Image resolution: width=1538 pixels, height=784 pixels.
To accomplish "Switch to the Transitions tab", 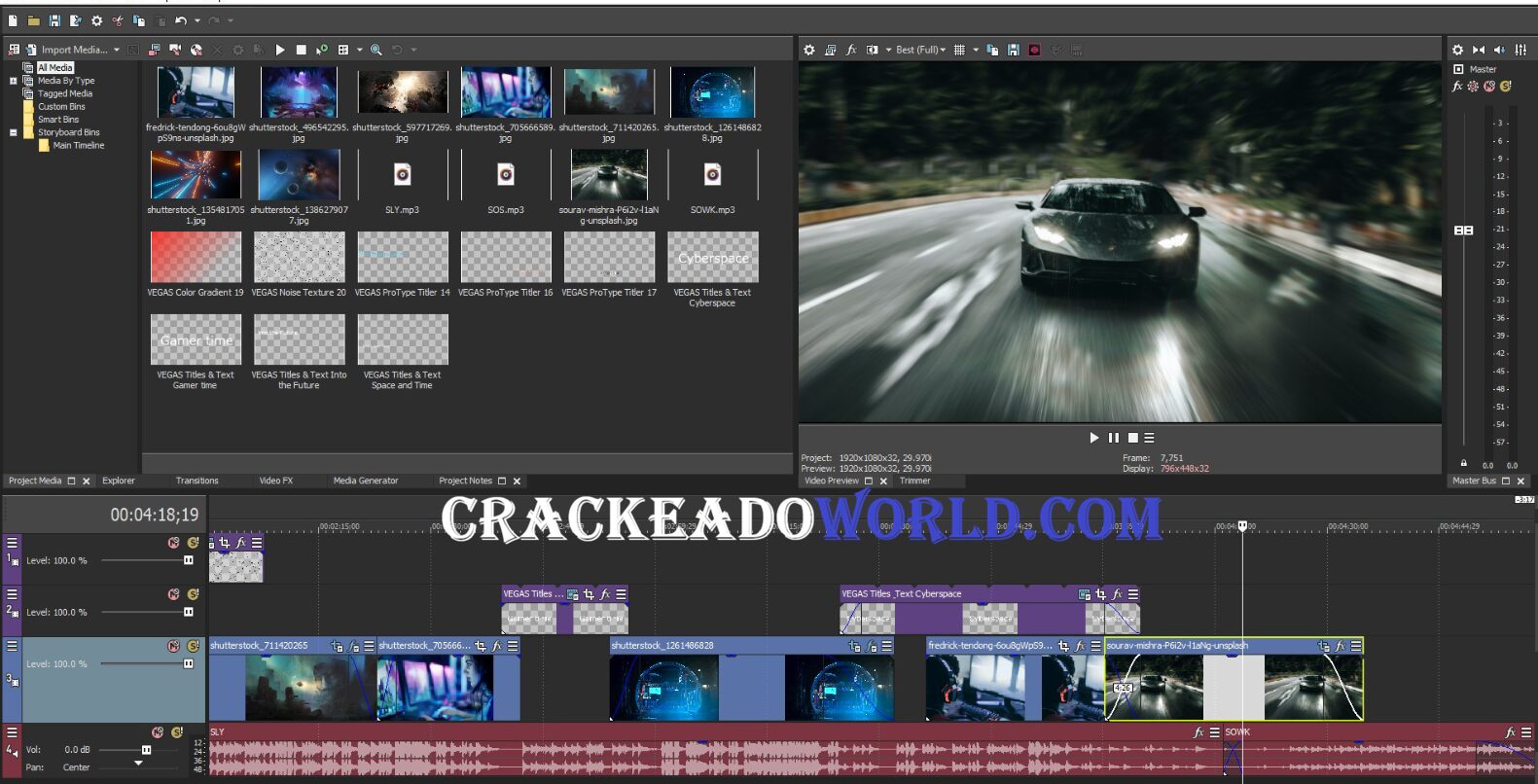I will coord(197,481).
